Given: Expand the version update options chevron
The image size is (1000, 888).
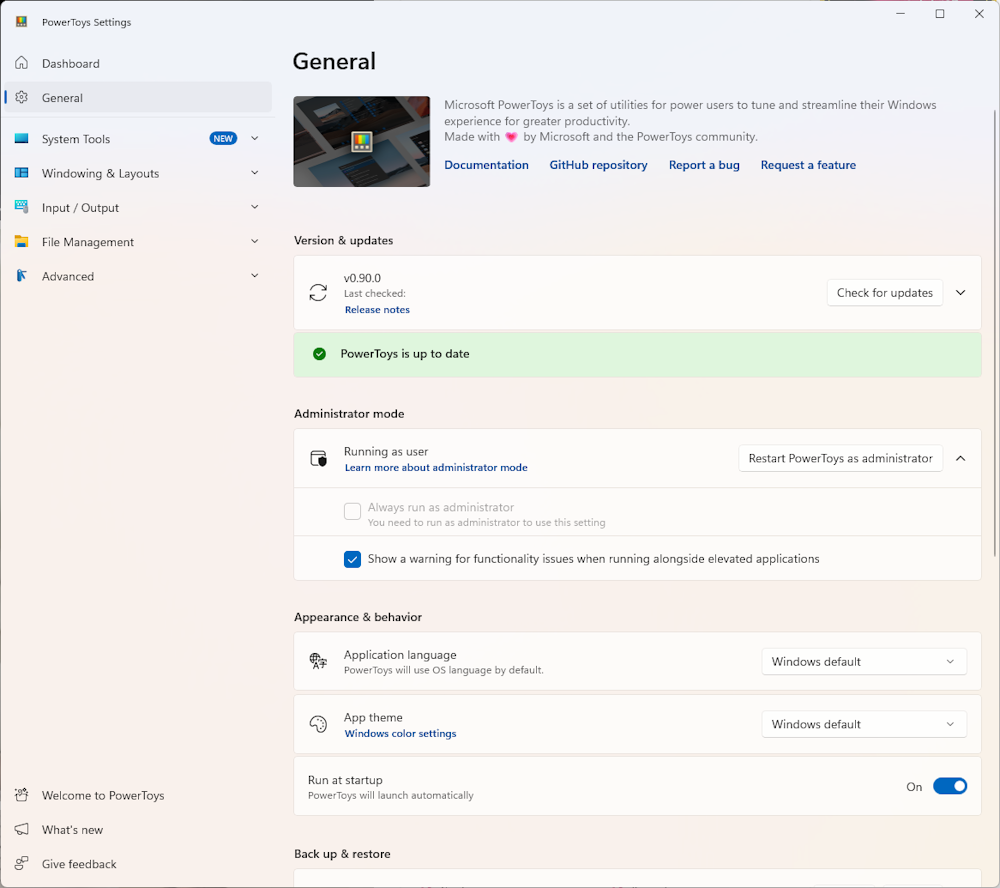Looking at the screenshot, I should click(960, 293).
